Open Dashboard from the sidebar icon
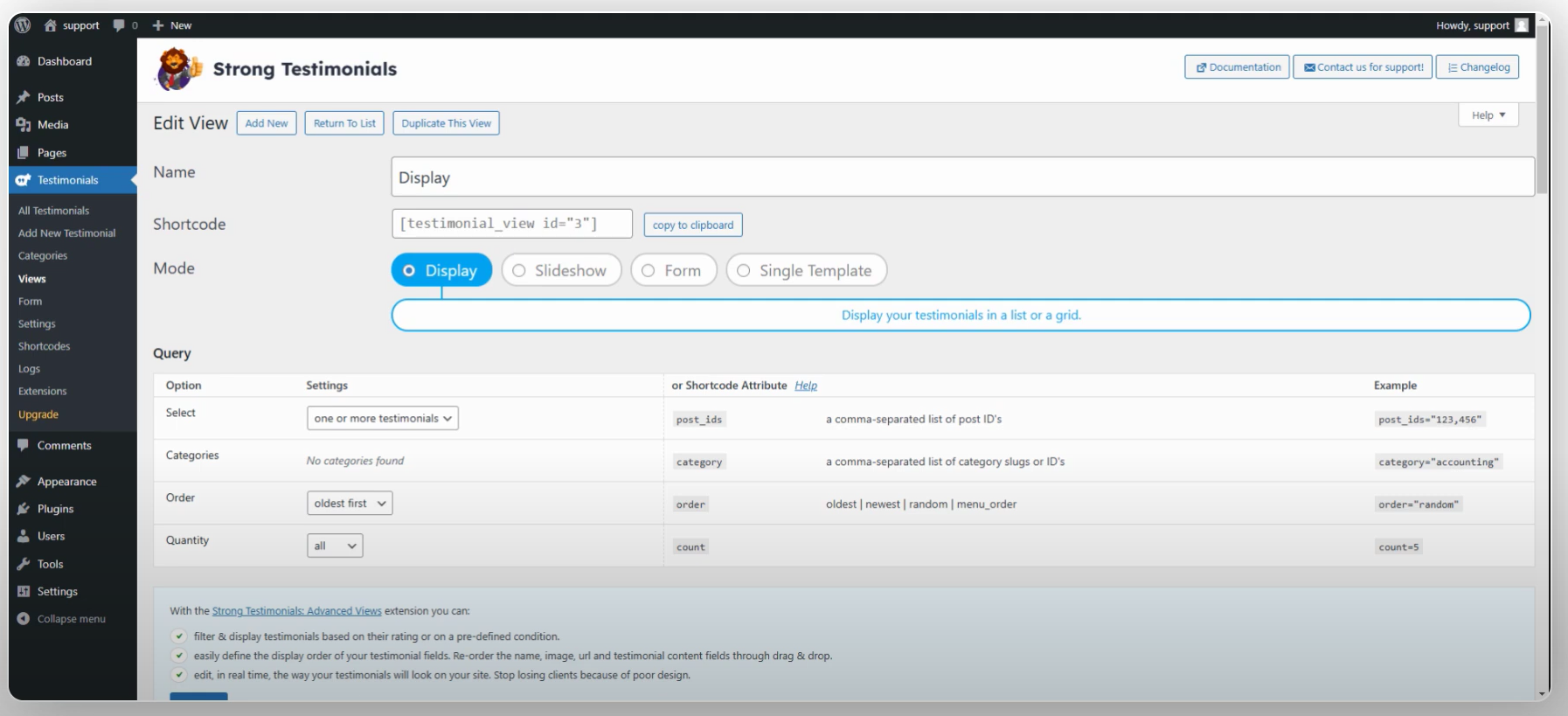Screen dimensions: 1568x716 (x=24, y=61)
